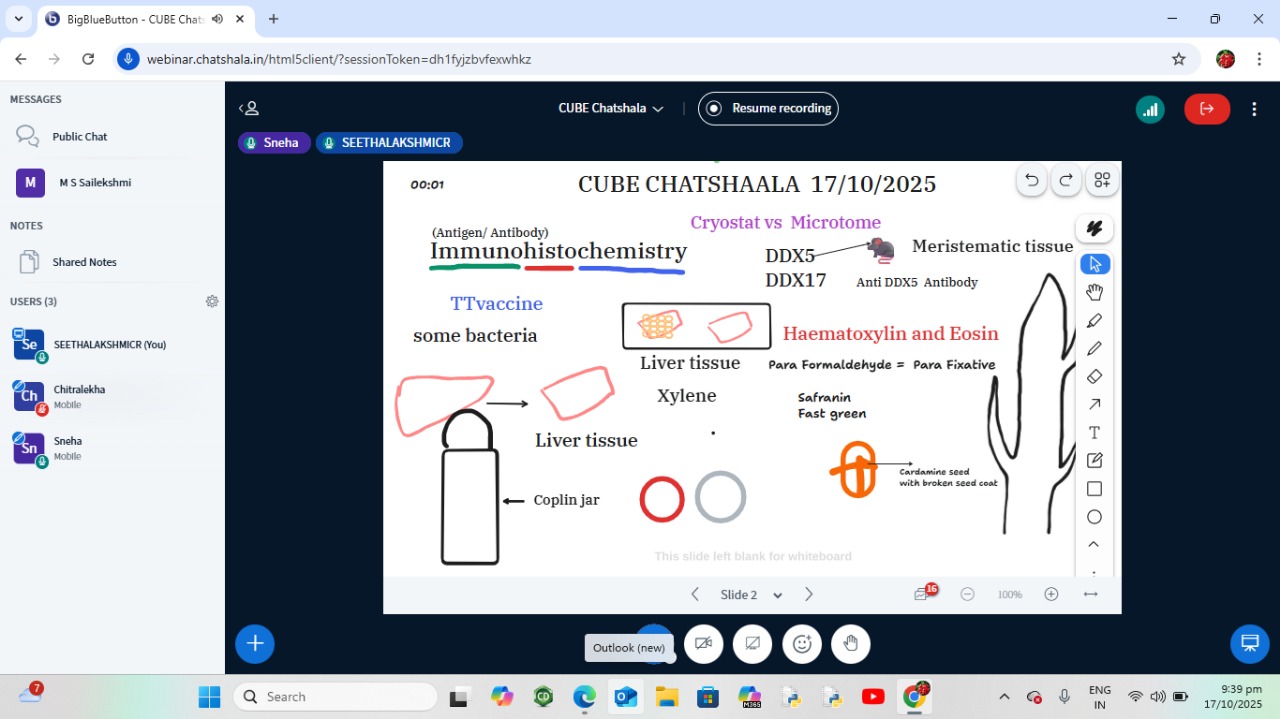The width and height of the screenshot is (1280, 719).
Task: Undo the last whiteboard action
Action: click(x=1032, y=180)
